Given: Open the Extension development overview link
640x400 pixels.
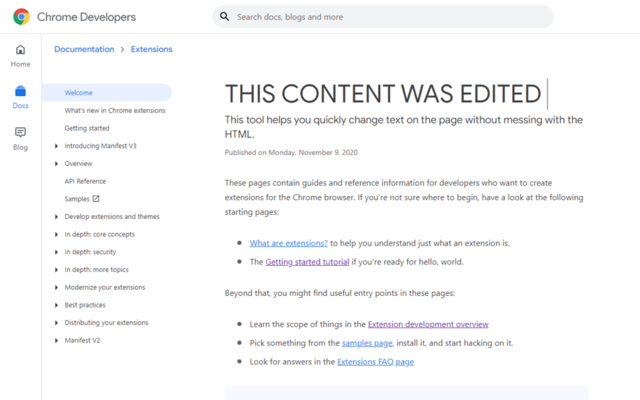Looking at the screenshot, I should [x=428, y=324].
